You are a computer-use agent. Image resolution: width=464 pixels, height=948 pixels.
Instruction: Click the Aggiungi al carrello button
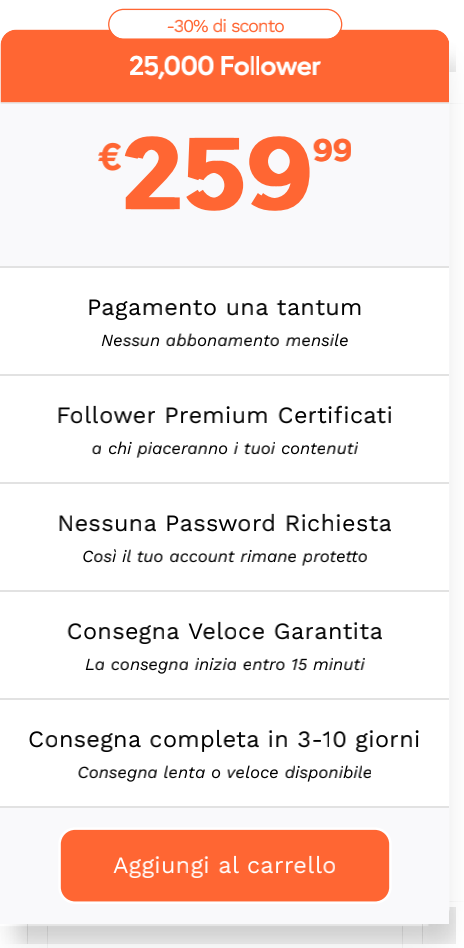[224, 865]
